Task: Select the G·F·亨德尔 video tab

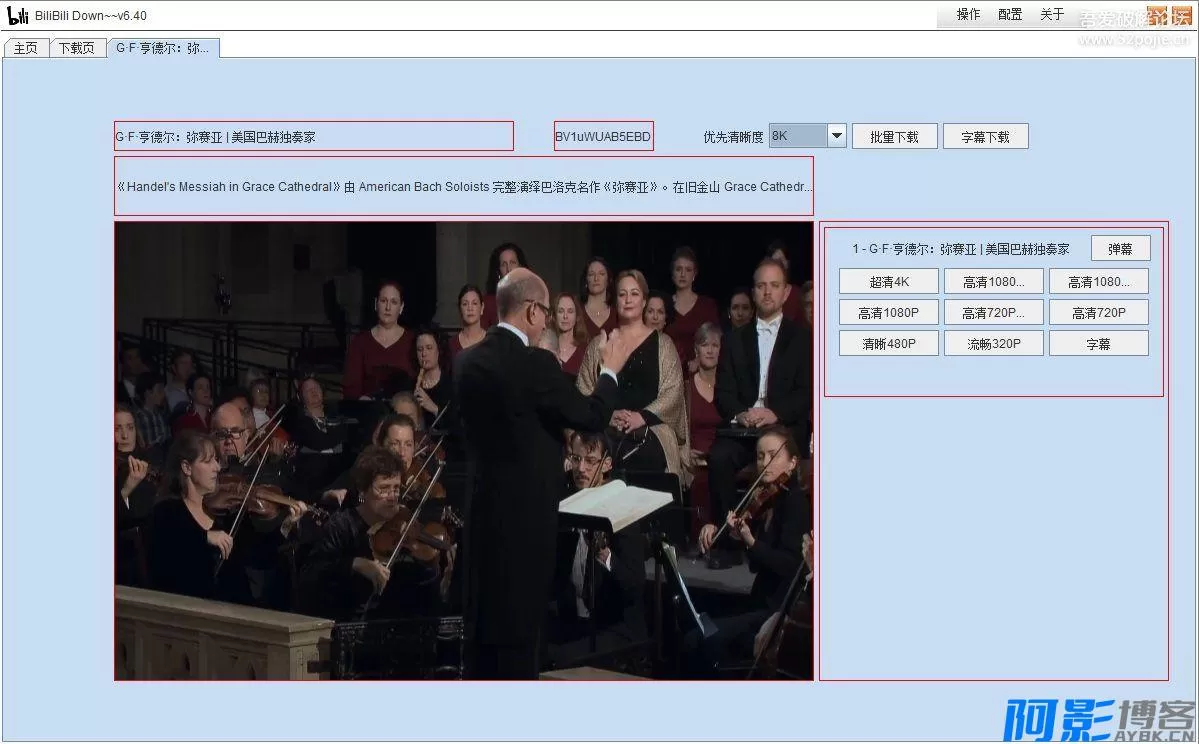Action: point(163,48)
